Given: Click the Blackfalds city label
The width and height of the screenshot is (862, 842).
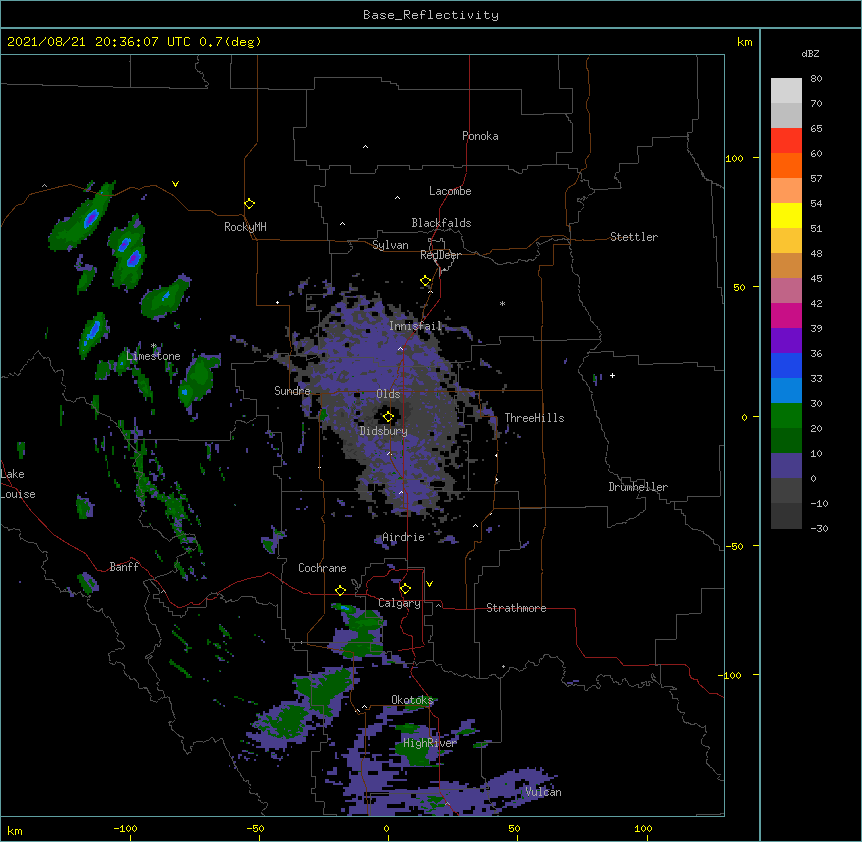Looking at the screenshot, I should point(441,223).
